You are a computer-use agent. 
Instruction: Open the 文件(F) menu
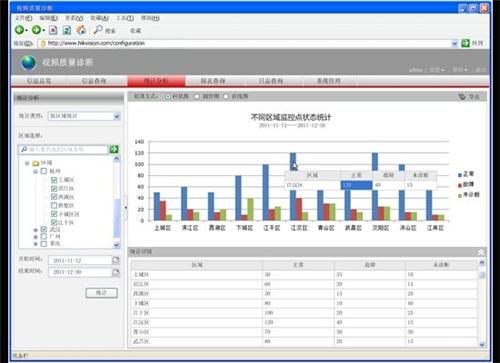click(23, 18)
